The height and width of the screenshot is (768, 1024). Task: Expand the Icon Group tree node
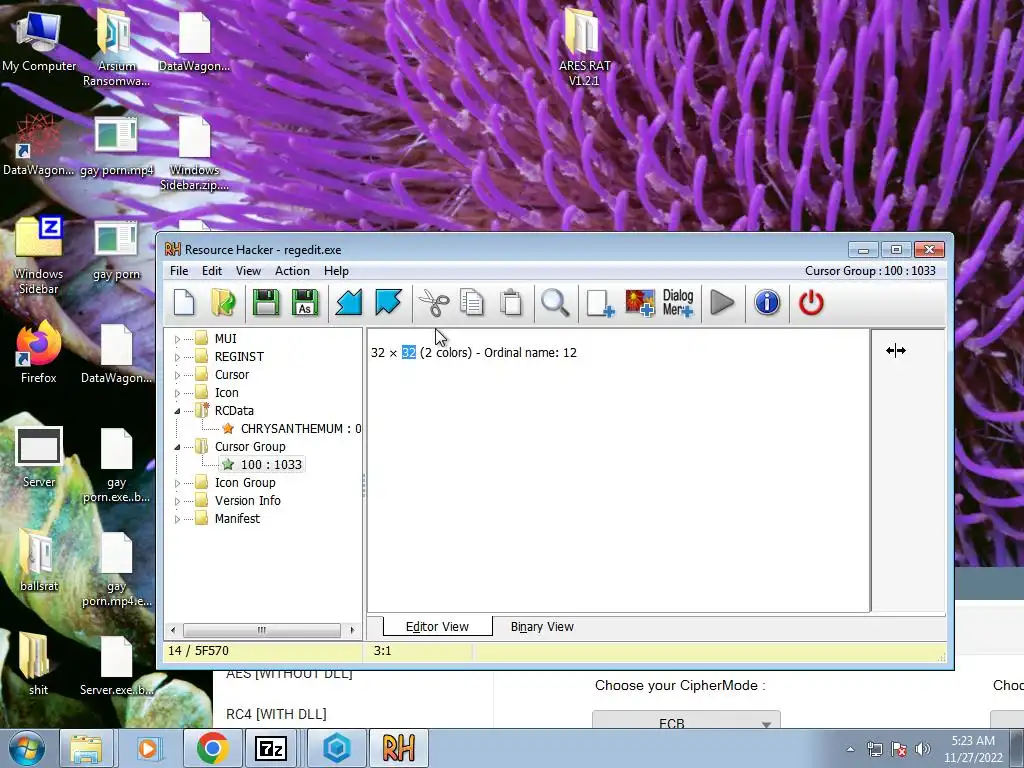coord(177,483)
